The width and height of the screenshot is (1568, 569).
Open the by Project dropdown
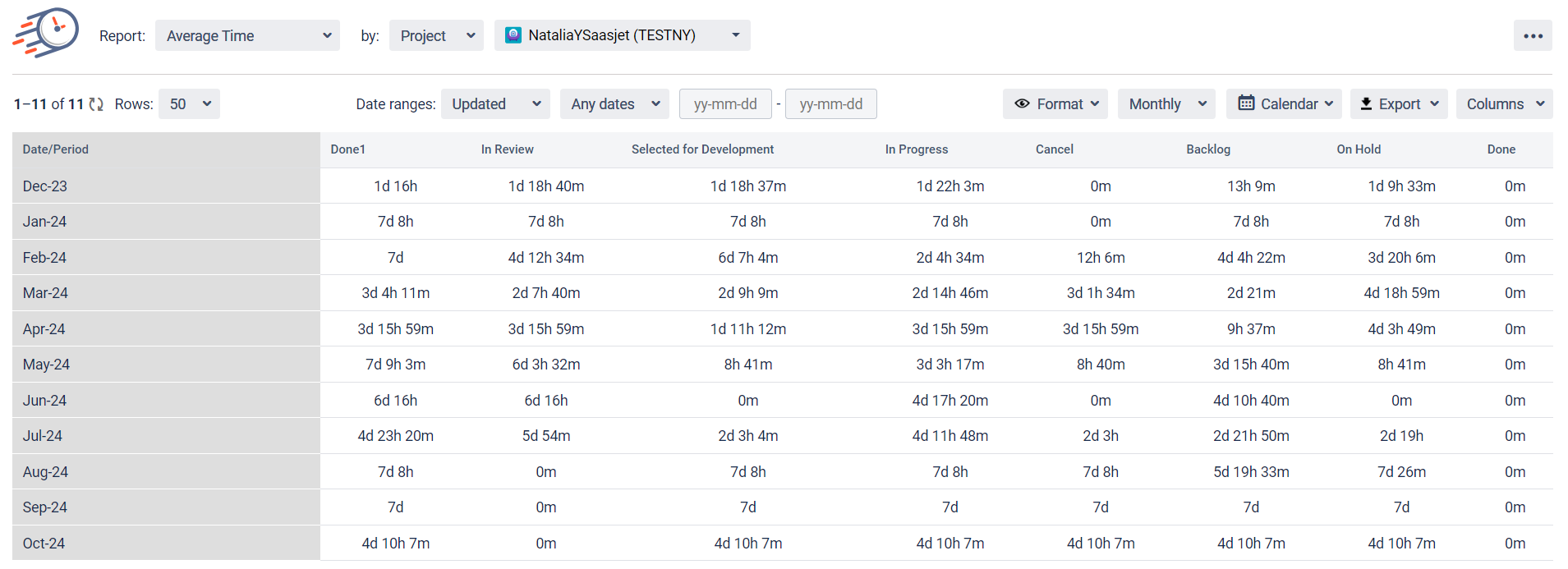pyautogui.click(x=436, y=35)
